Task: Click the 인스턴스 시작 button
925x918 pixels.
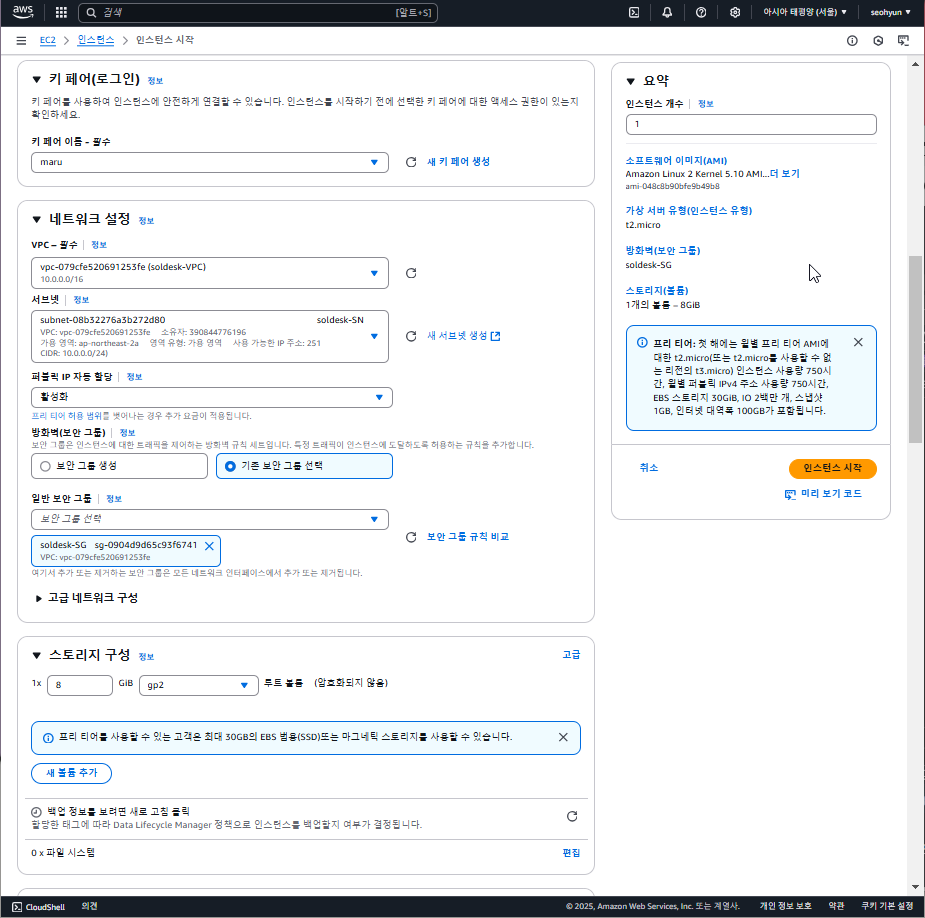Action: click(832, 468)
